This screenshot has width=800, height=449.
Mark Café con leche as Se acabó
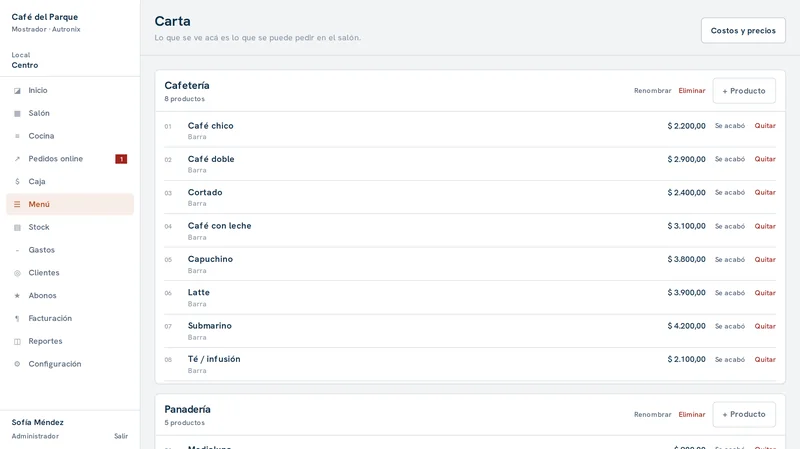(730, 226)
